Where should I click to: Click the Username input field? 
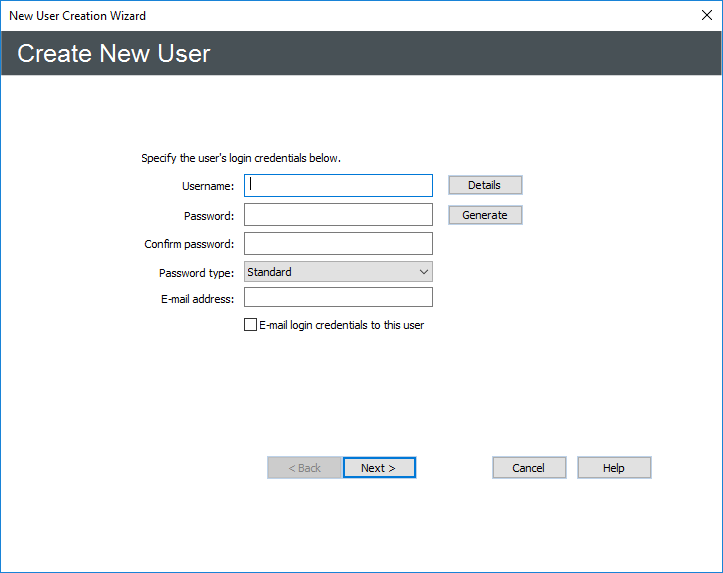pos(338,185)
